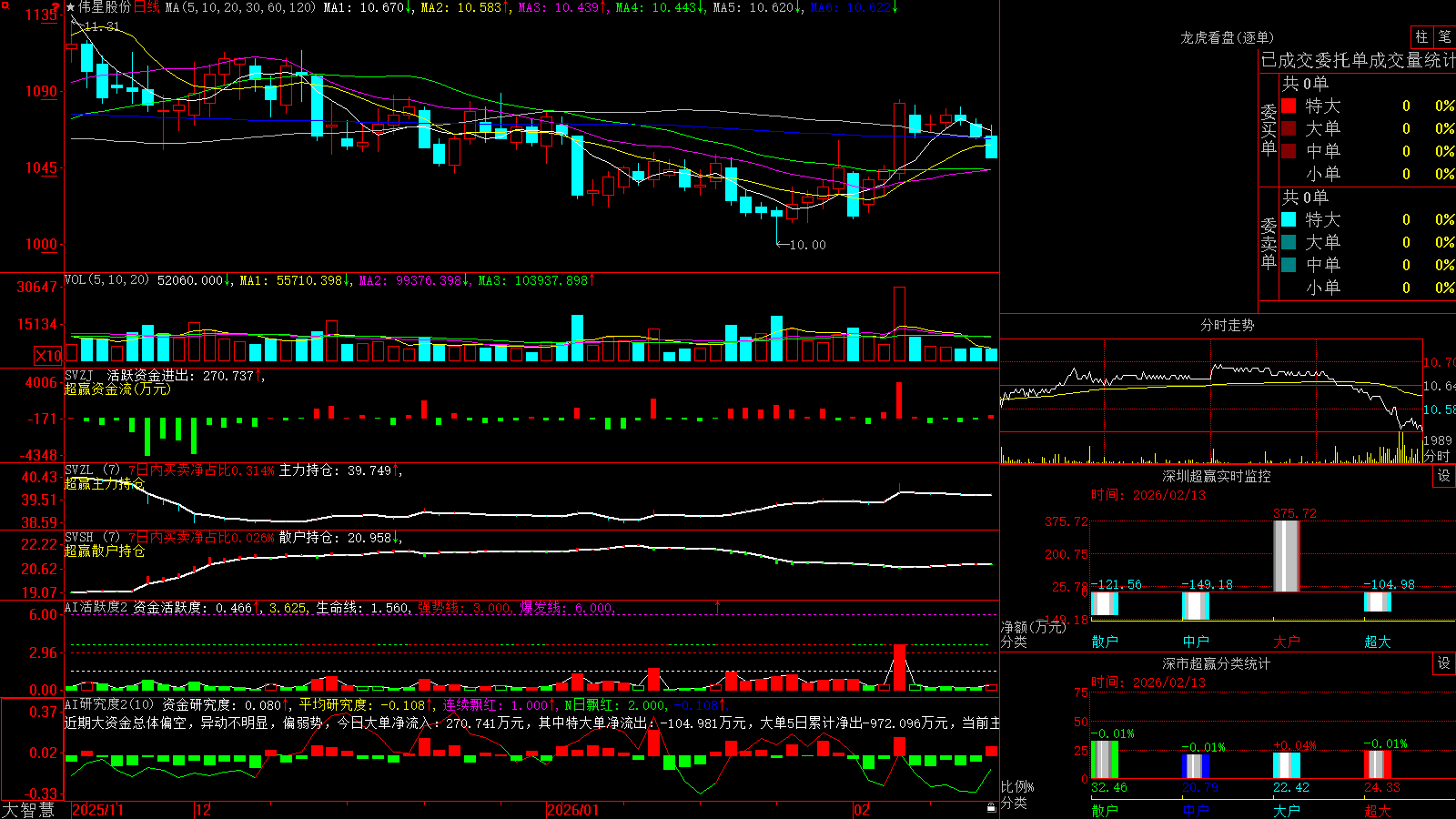The height and width of the screenshot is (819, 1456).
Task: Click teal 中单 swatch in 委卖单
Action: [x=1289, y=265]
